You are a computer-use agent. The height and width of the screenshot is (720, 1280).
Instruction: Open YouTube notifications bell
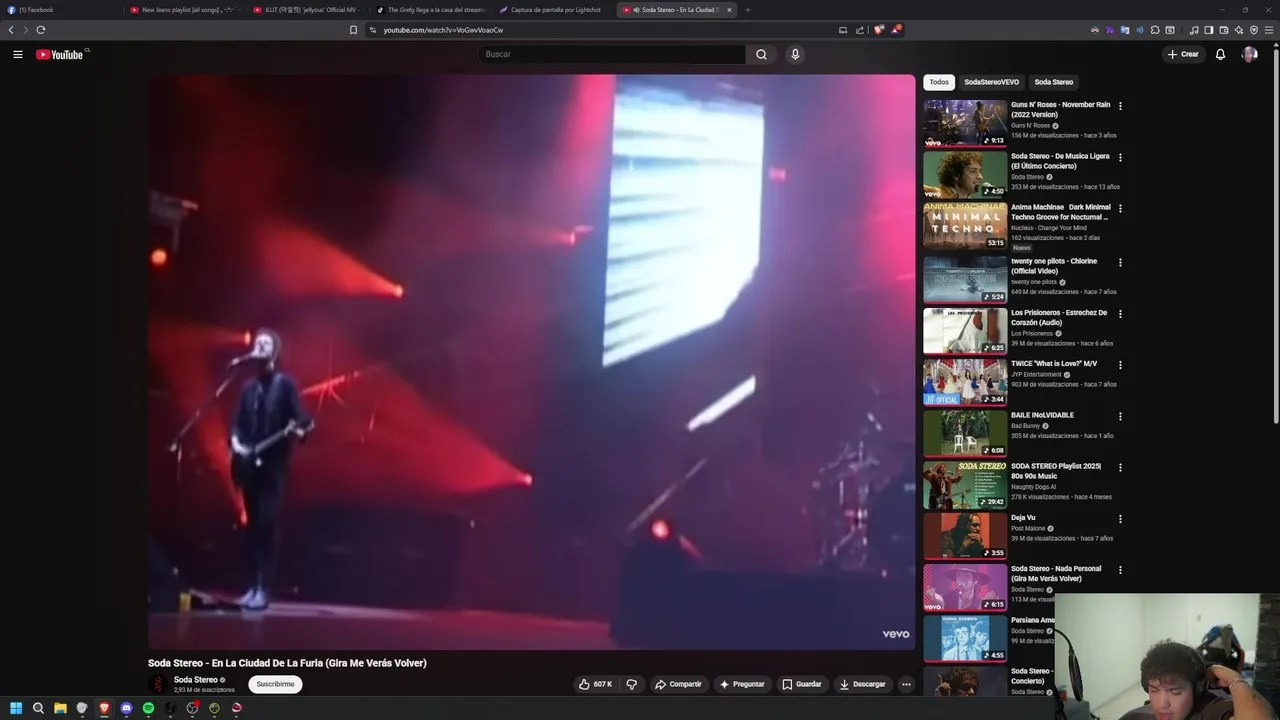tap(1220, 54)
